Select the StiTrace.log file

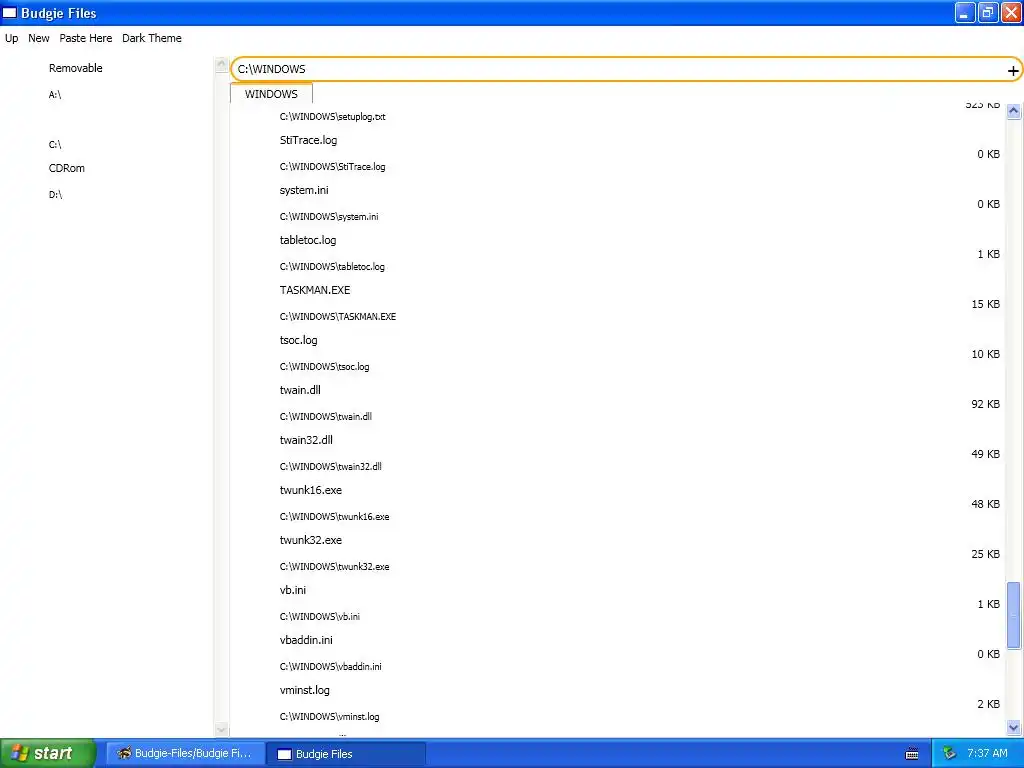[308, 140]
